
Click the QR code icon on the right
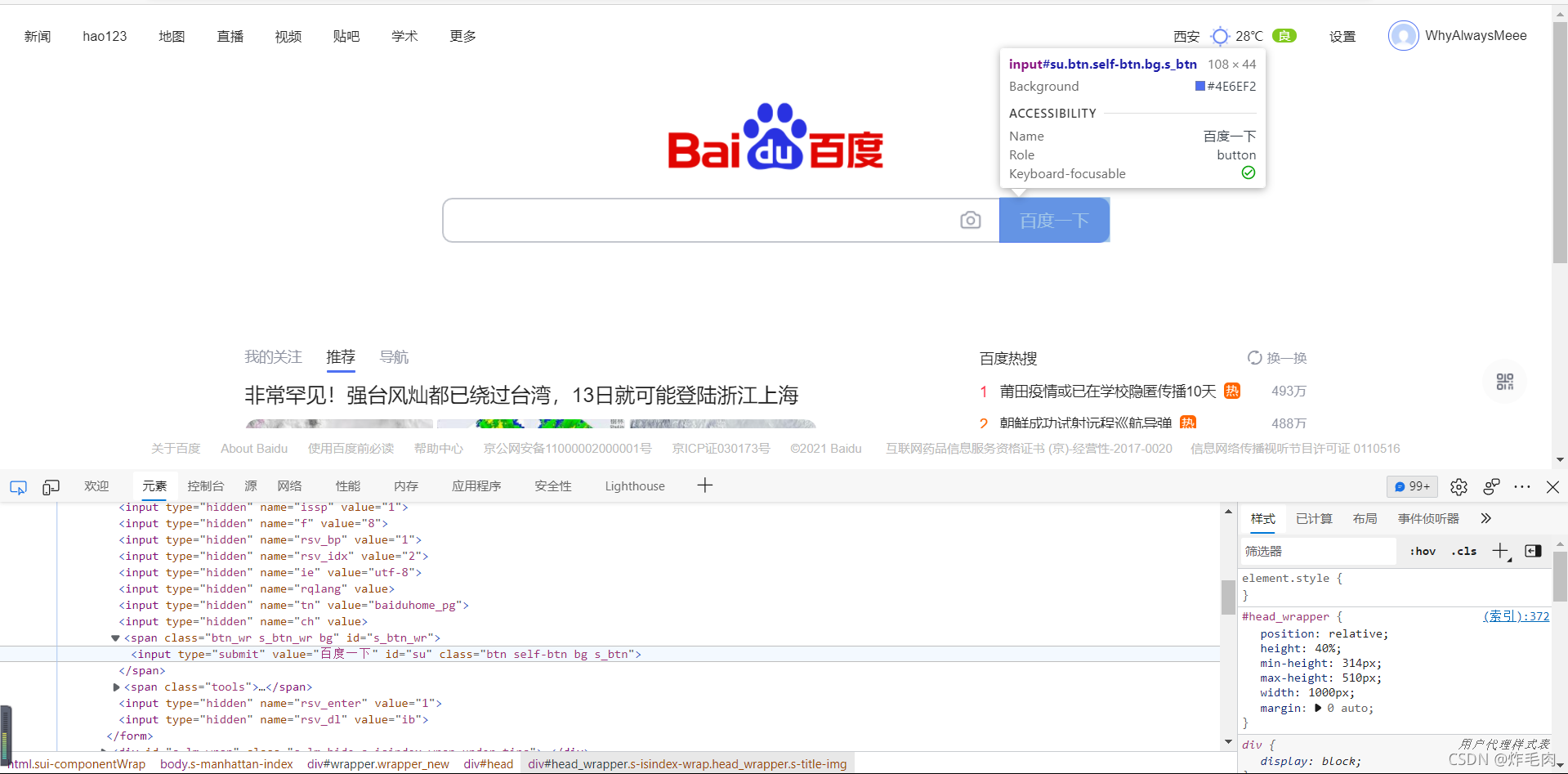[1504, 381]
